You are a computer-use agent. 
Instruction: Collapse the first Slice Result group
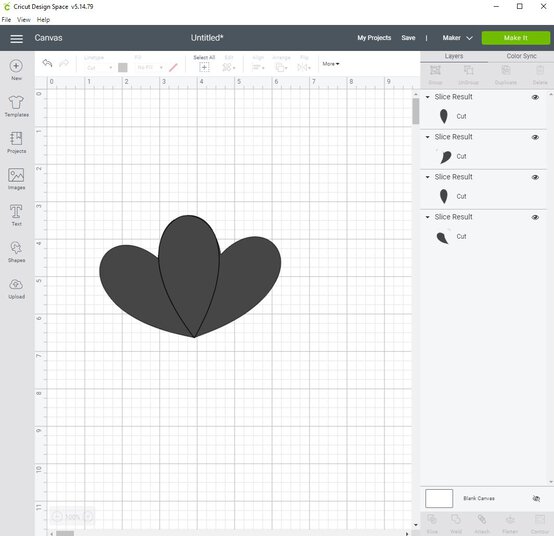428,97
